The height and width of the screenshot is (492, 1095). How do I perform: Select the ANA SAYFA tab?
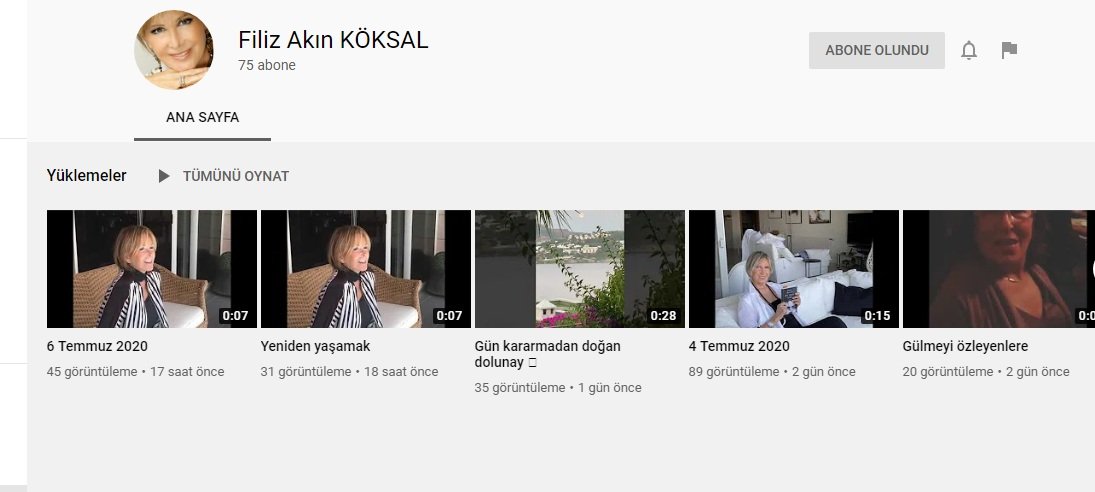(203, 117)
